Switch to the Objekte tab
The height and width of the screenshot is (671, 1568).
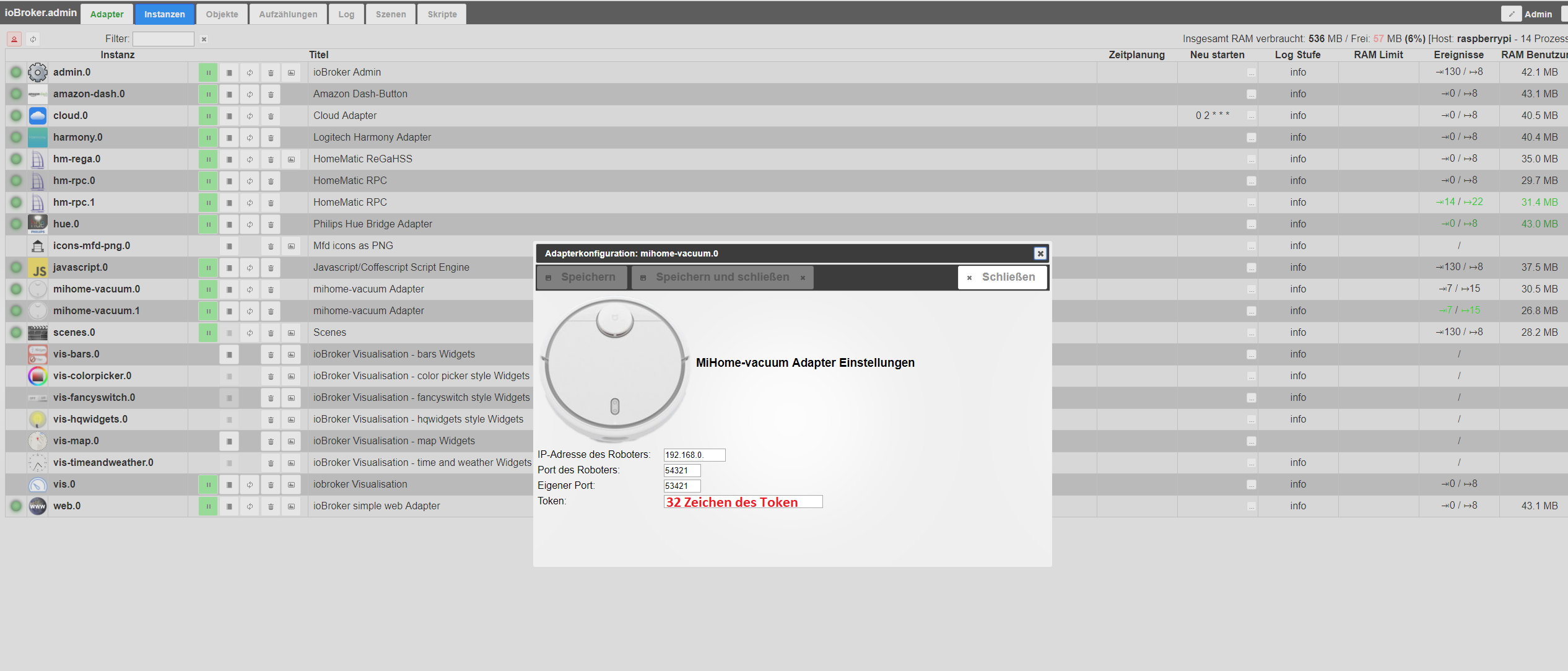(222, 14)
